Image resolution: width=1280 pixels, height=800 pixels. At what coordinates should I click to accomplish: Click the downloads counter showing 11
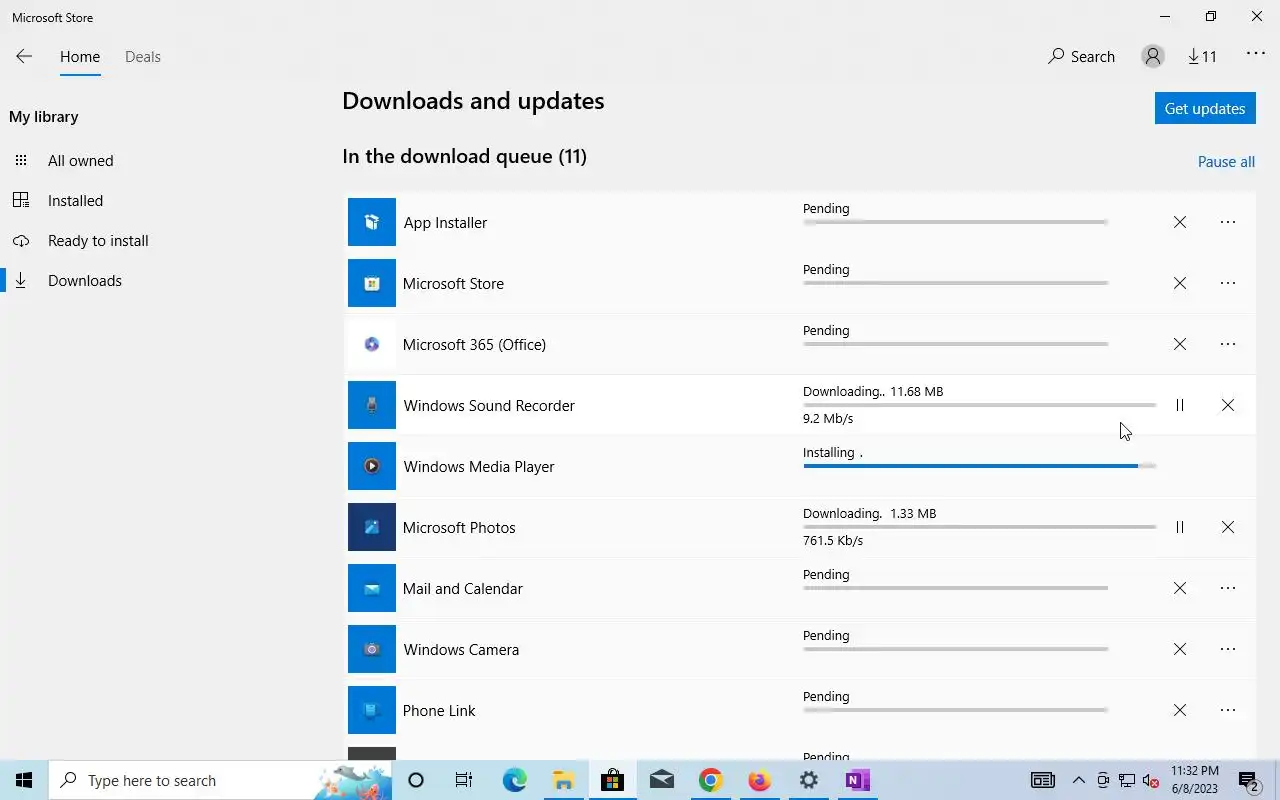pos(1202,57)
